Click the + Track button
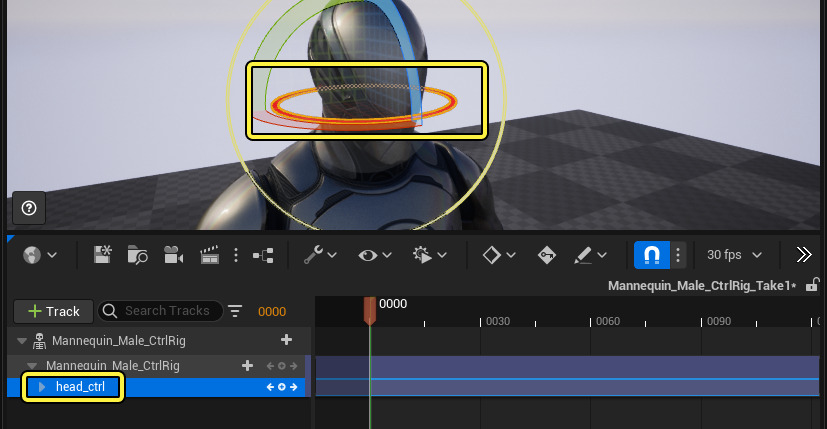Screen dimensions: 827x429 54,311
